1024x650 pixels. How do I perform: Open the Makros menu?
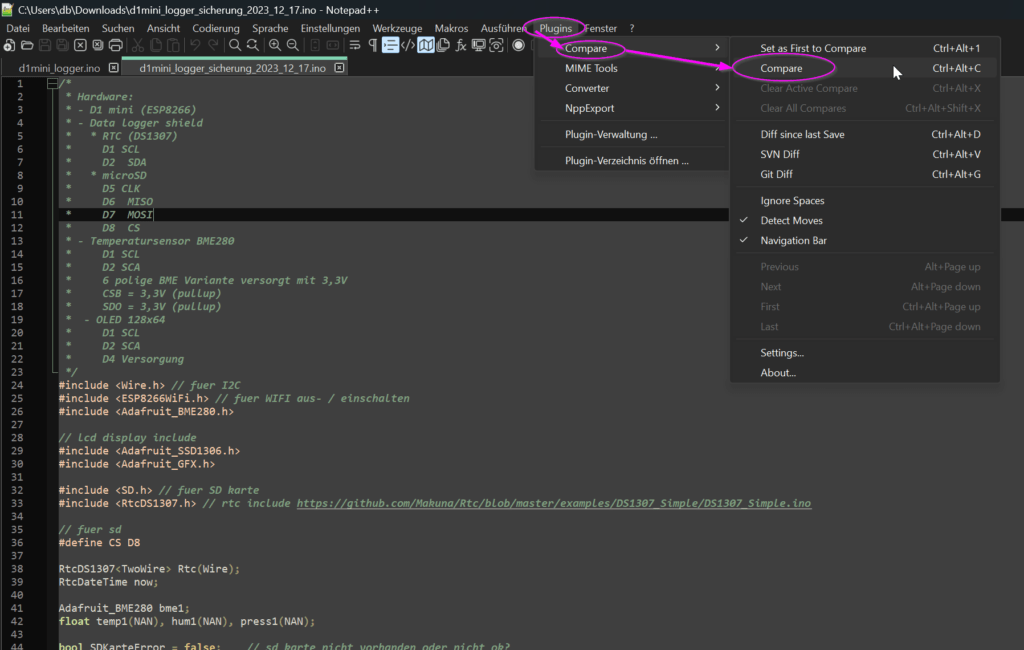click(x=451, y=28)
